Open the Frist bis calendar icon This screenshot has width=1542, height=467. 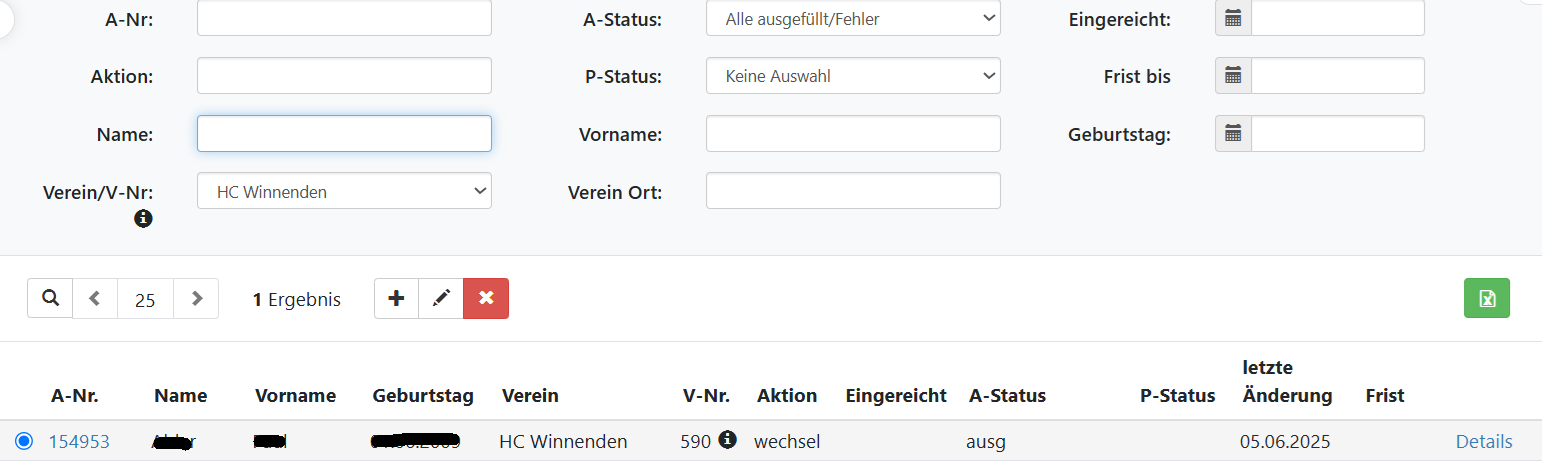pyautogui.click(x=1233, y=75)
